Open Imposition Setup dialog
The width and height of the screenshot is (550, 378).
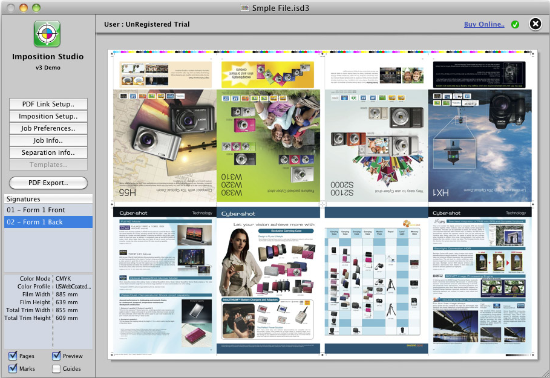point(48,116)
